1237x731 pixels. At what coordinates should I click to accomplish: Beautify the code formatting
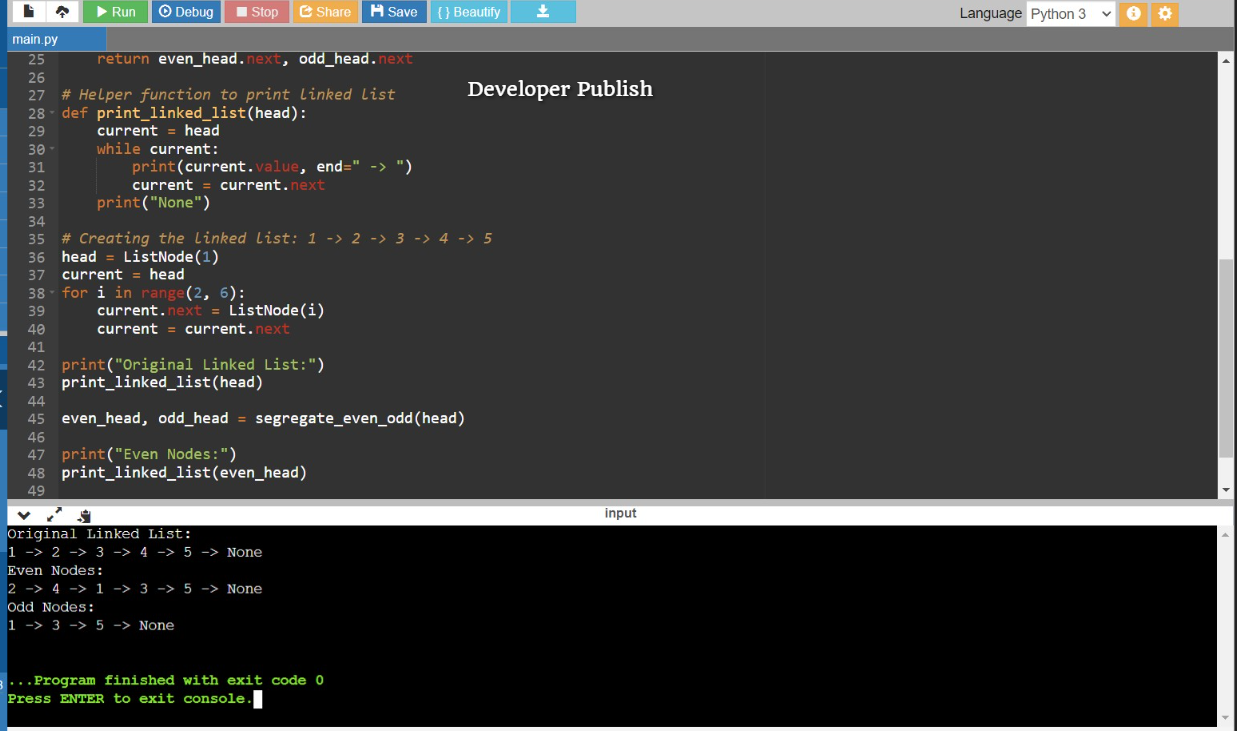pos(469,12)
